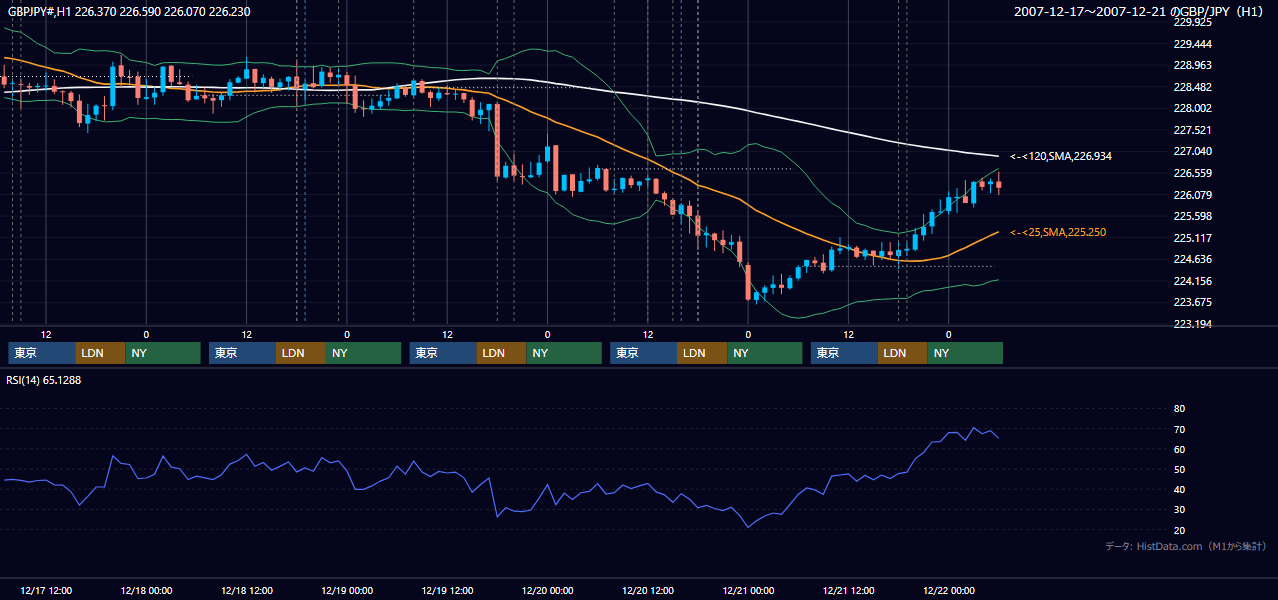The image size is (1278, 600).
Task: Click price axis value 225.598
Action: pyautogui.click(x=1192, y=216)
